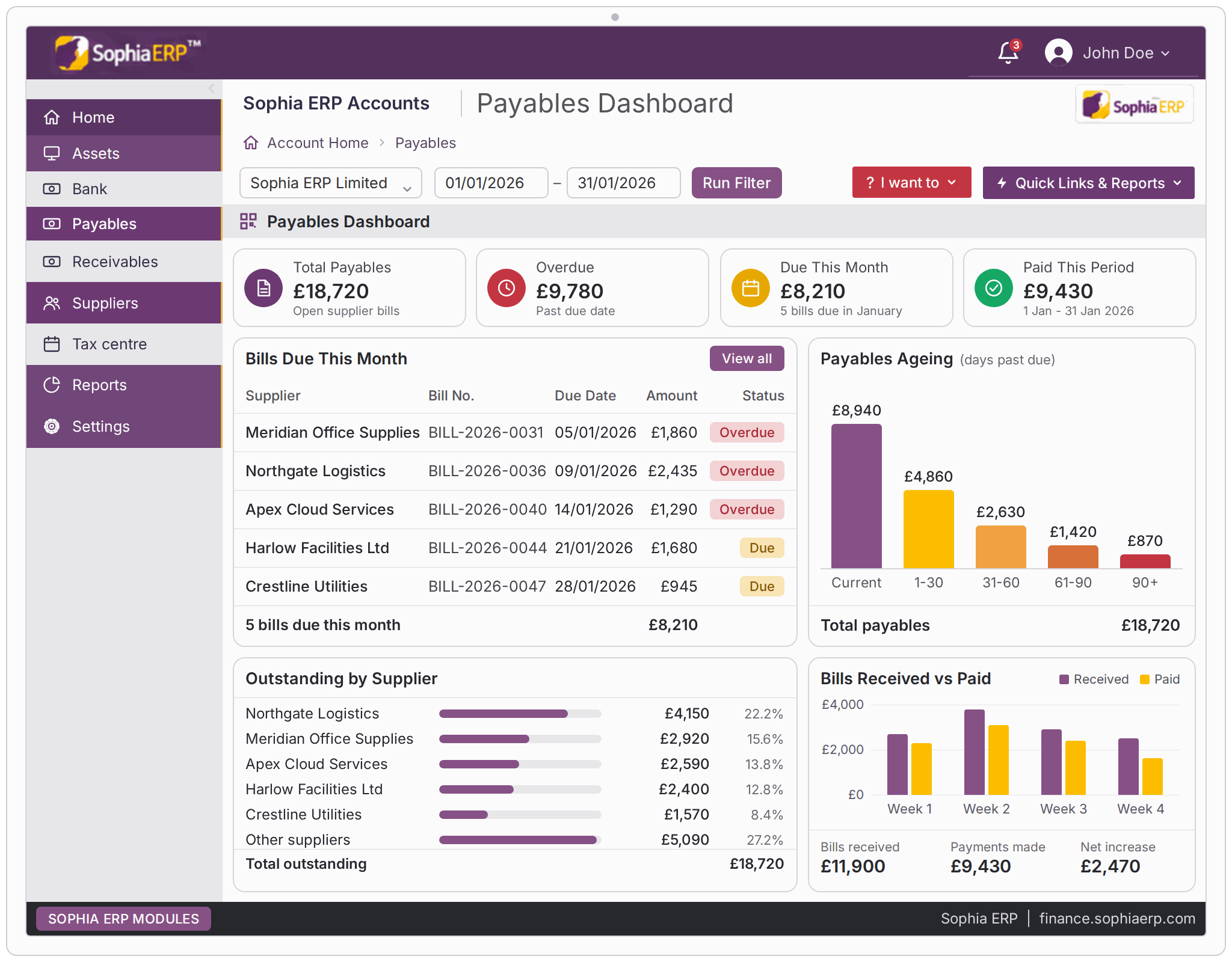The width and height of the screenshot is (1232, 962).
Task: Click View all for Bills Due This Month
Action: coord(747,358)
